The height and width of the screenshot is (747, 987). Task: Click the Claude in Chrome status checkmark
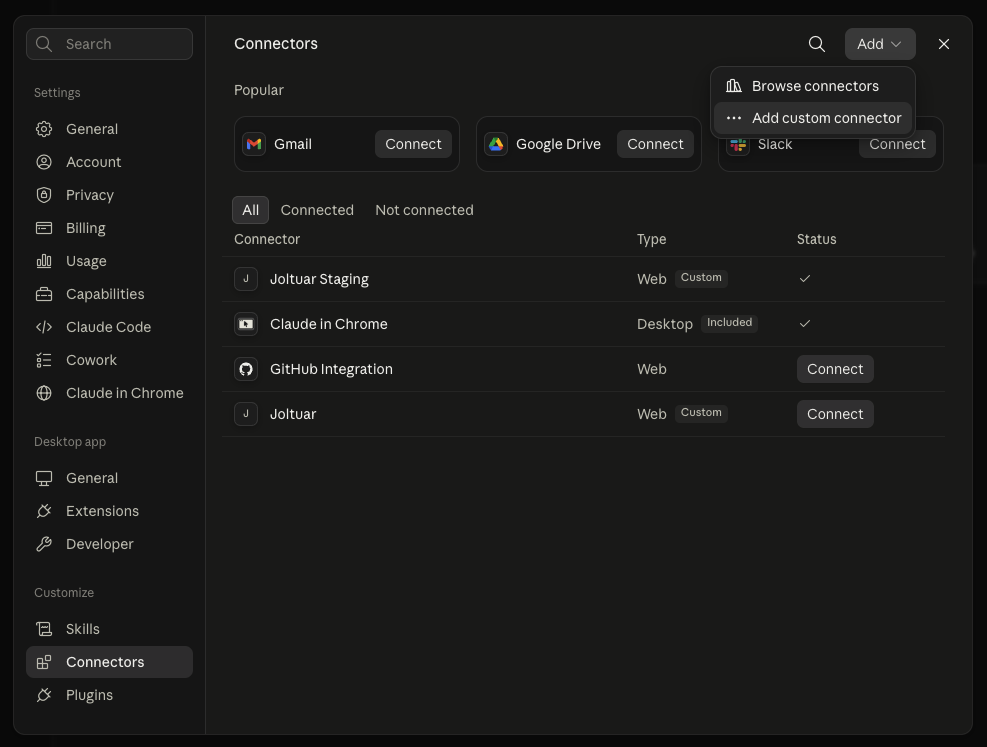(x=804, y=323)
